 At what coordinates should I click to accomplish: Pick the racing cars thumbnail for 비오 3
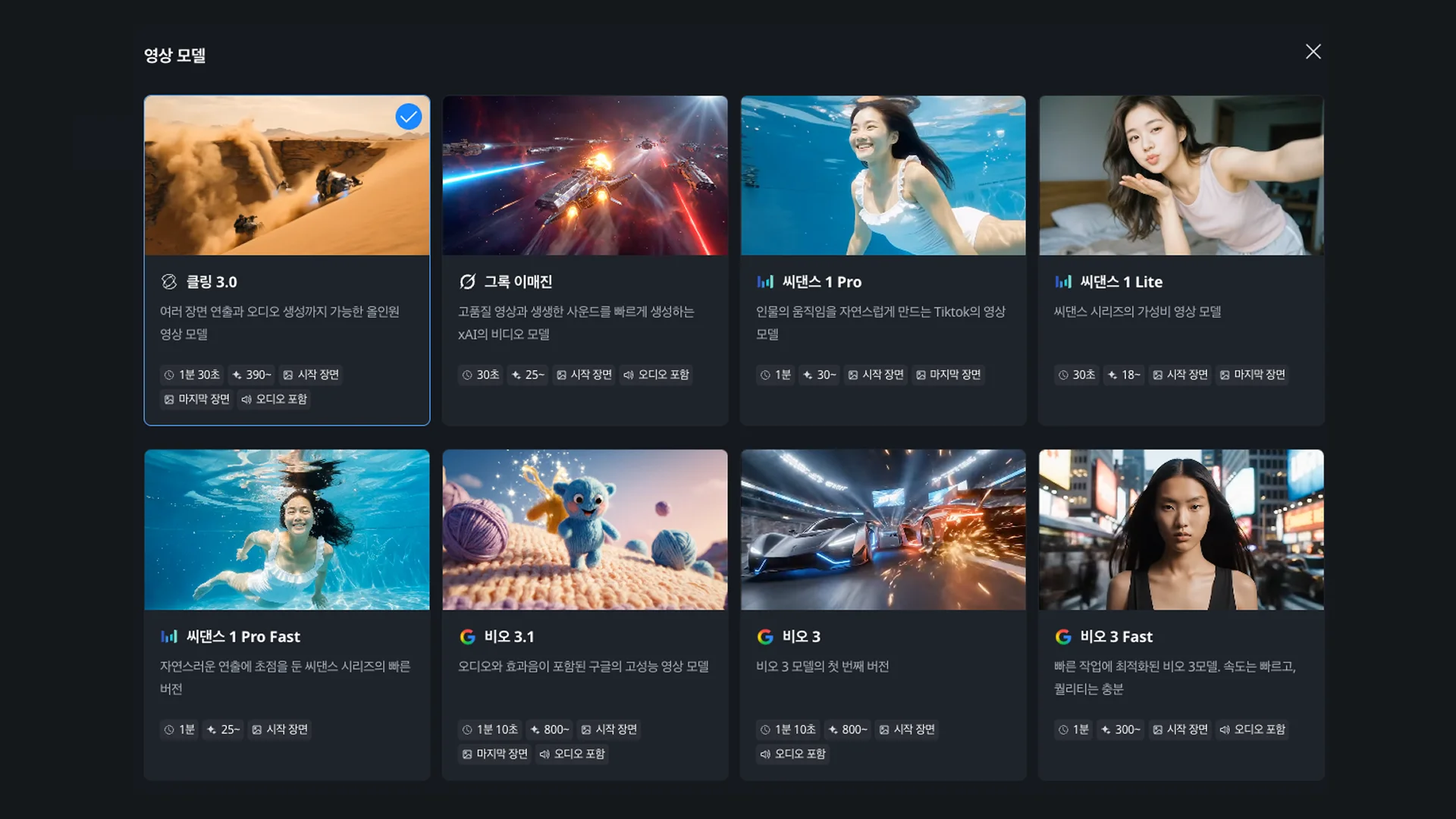pos(883,530)
